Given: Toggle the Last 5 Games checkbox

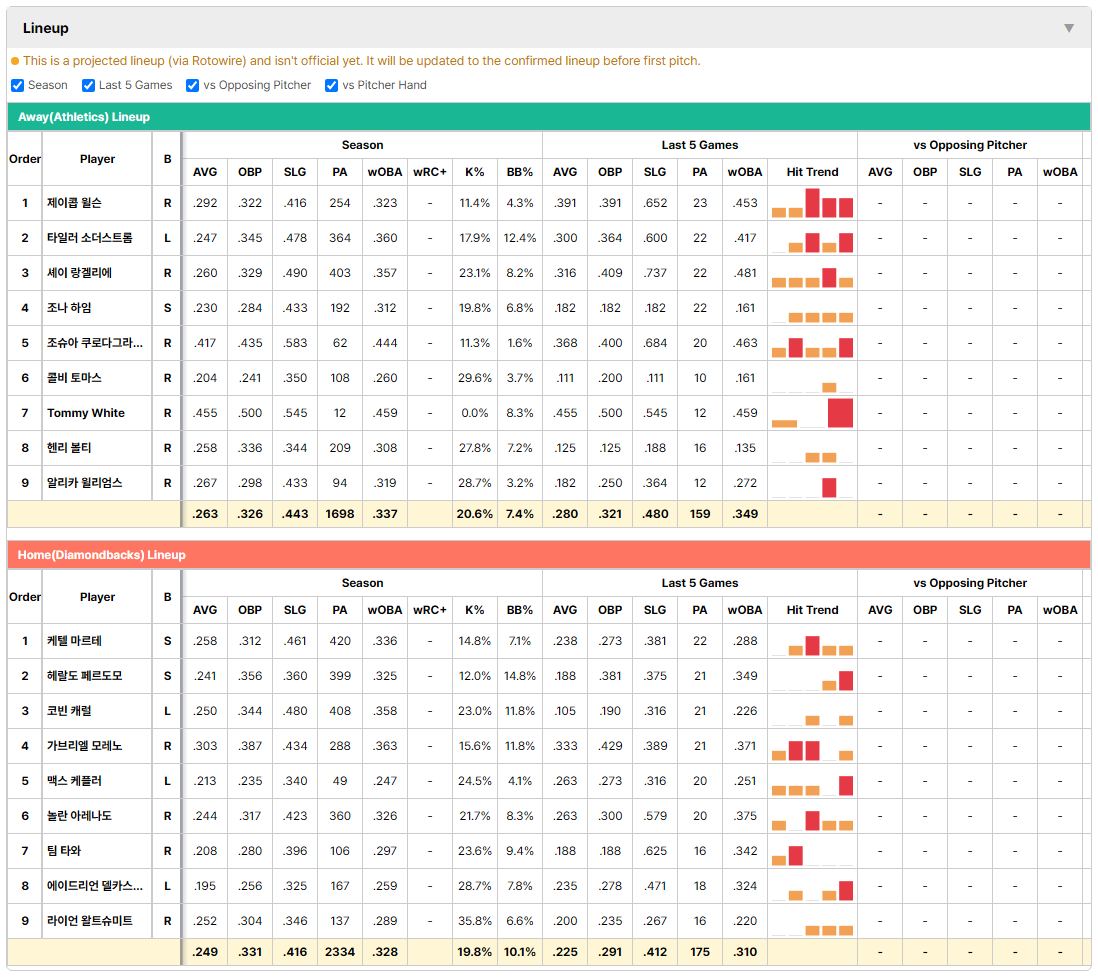Looking at the screenshot, I should 88,85.
